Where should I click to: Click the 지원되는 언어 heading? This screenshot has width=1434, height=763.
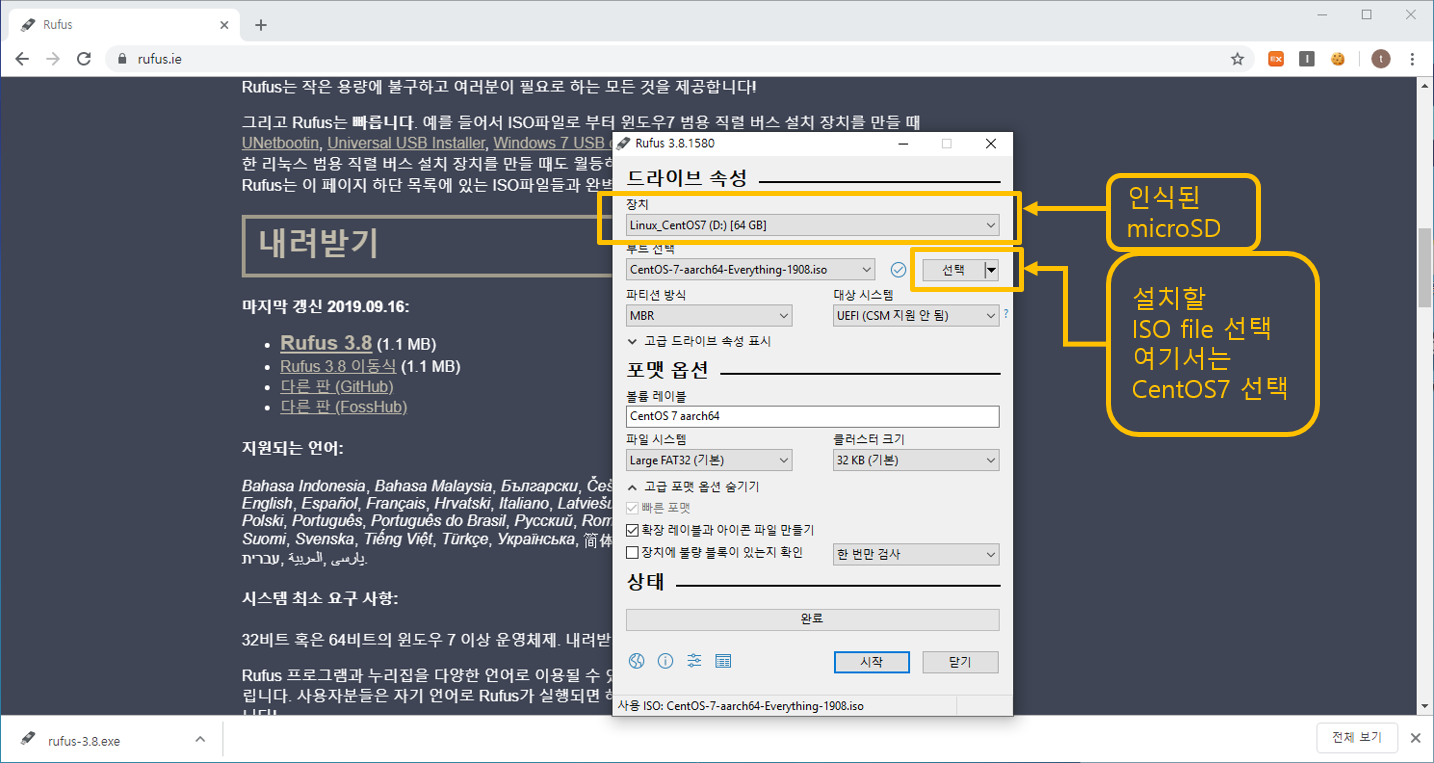pos(292,448)
